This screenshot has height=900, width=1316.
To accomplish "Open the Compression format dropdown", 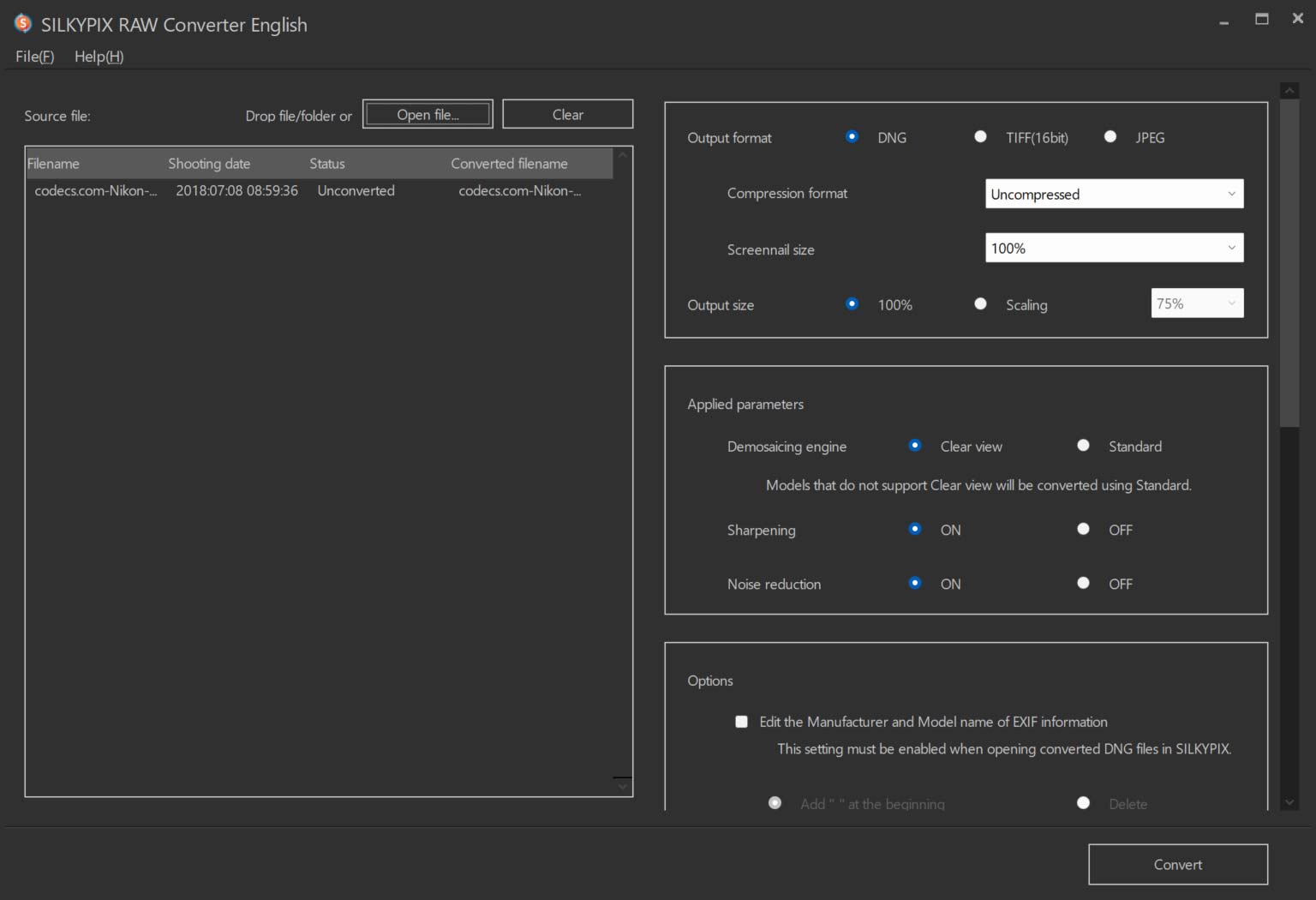I will (x=1114, y=194).
